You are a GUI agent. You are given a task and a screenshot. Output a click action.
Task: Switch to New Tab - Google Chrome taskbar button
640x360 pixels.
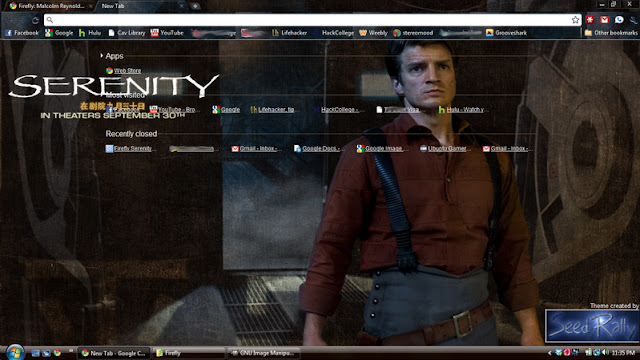[114, 353]
